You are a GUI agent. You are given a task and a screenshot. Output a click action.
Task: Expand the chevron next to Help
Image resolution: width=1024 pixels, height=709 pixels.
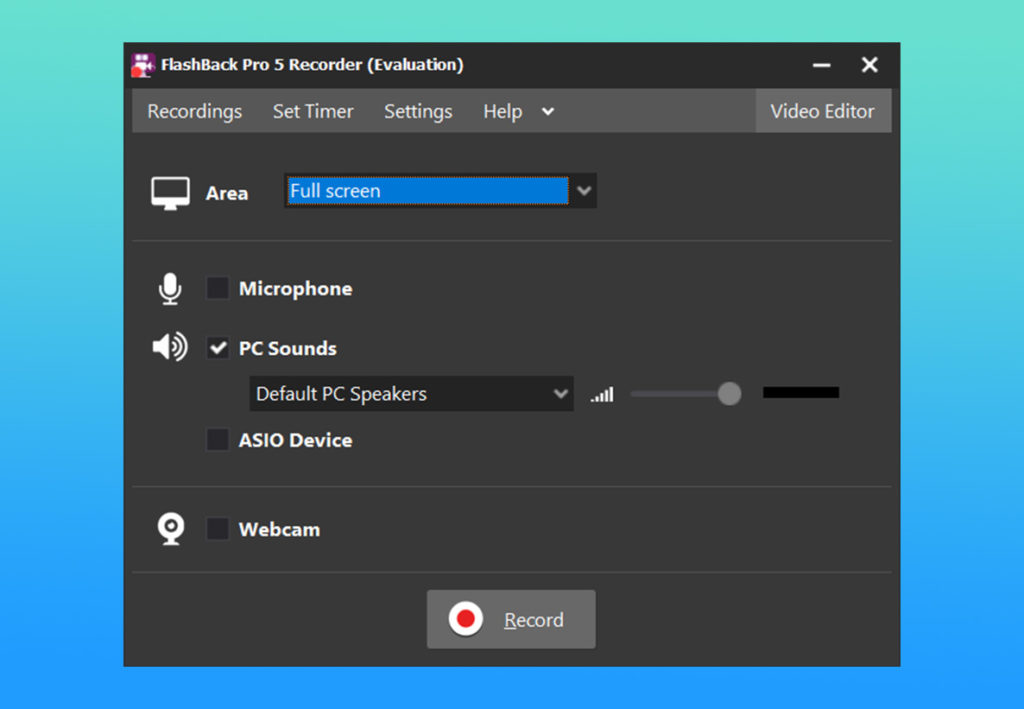pos(548,112)
